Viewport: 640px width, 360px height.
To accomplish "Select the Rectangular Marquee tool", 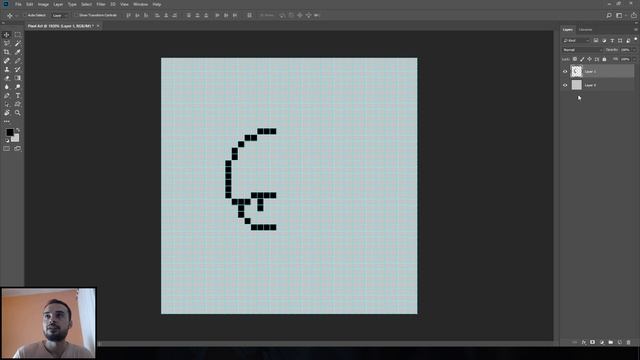I will pyautogui.click(x=18, y=35).
